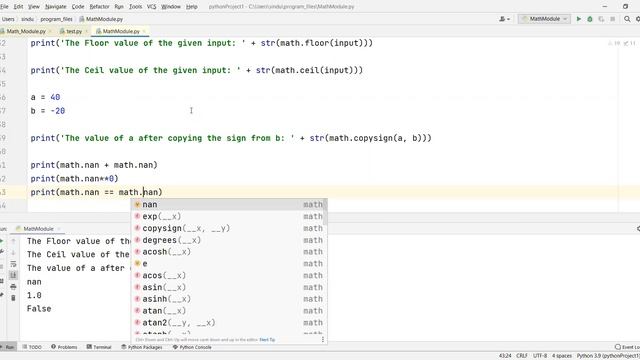Open the File menu

[x=4, y=7]
